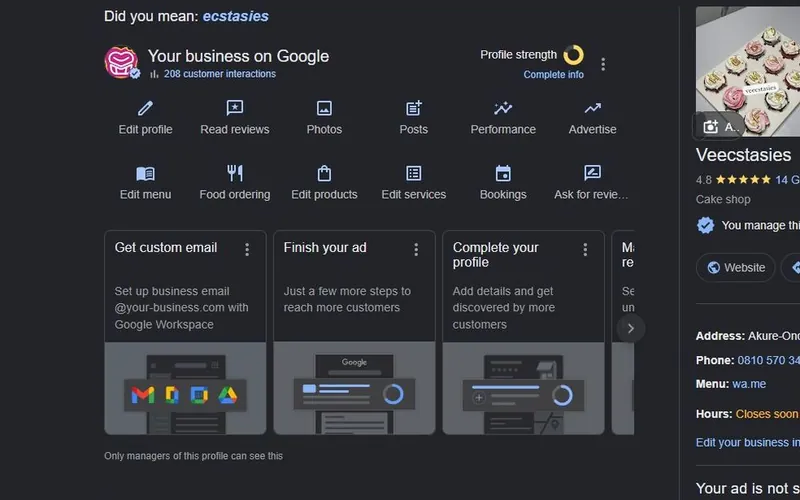Click the add photo camera icon
This screenshot has height=500, width=800.
click(711, 127)
